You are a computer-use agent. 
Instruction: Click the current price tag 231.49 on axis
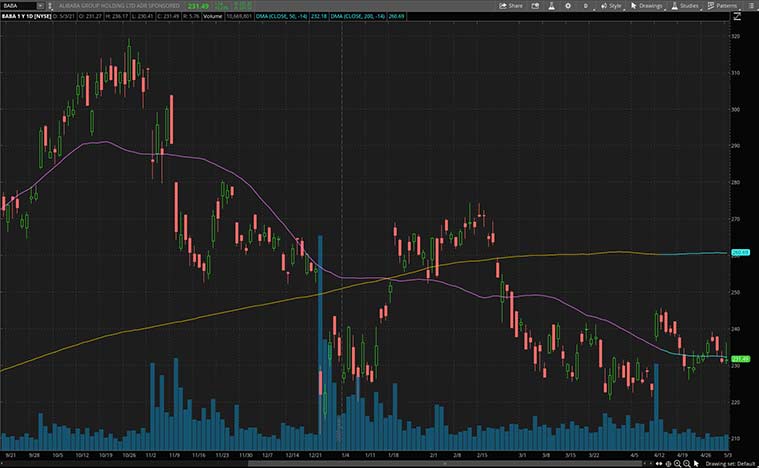(x=740, y=359)
